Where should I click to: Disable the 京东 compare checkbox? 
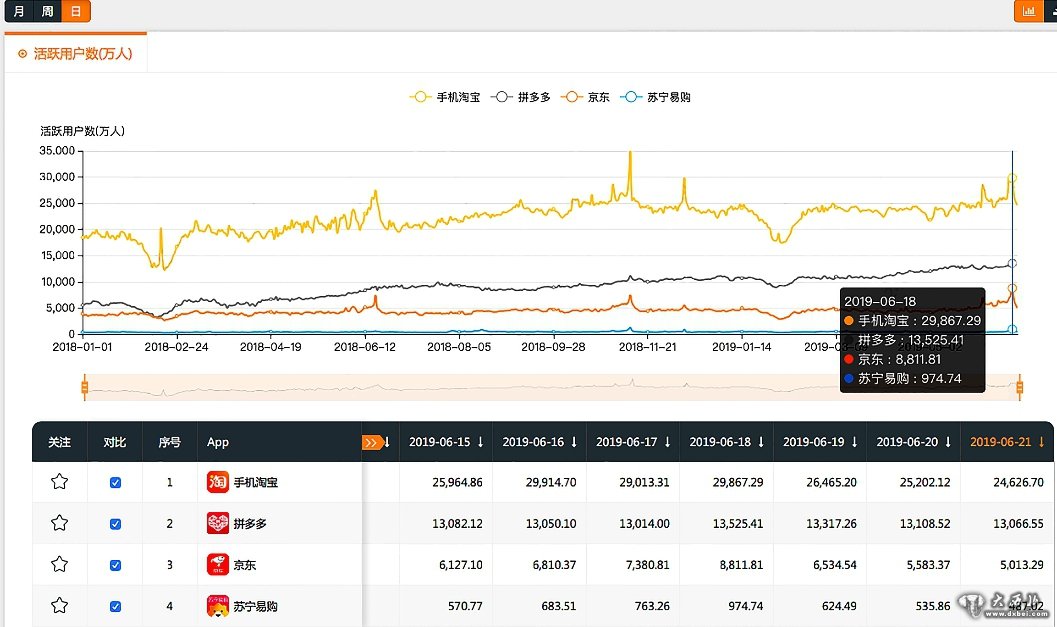point(115,564)
